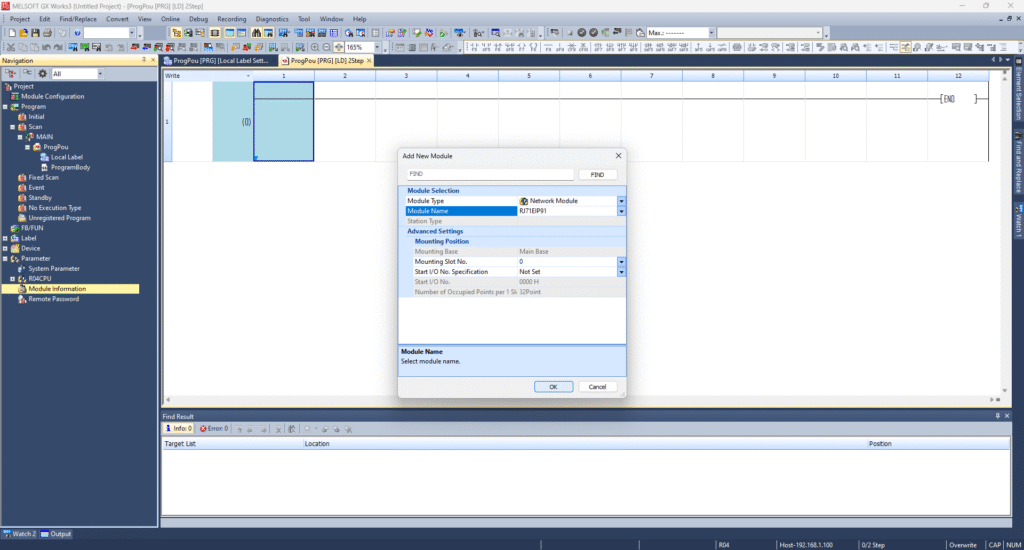Click the END instruction in ladder editor
Screen dimensions: 1024x550
click(x=958, y=99)
